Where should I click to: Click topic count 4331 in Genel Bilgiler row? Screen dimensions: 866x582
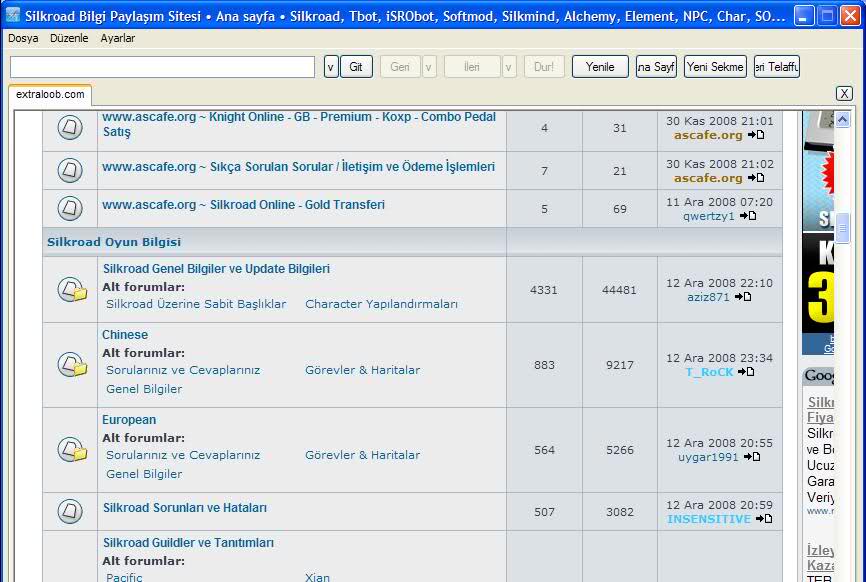click(x=544, y=290)
